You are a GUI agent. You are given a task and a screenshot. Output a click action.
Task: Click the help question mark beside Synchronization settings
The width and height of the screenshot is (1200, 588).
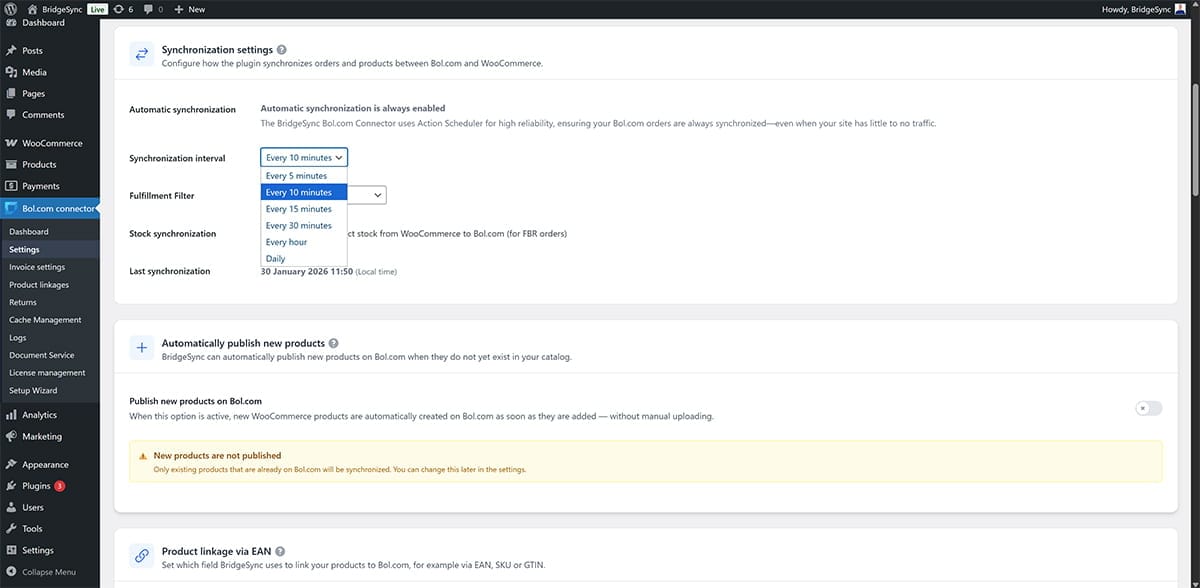coord(281,49)
